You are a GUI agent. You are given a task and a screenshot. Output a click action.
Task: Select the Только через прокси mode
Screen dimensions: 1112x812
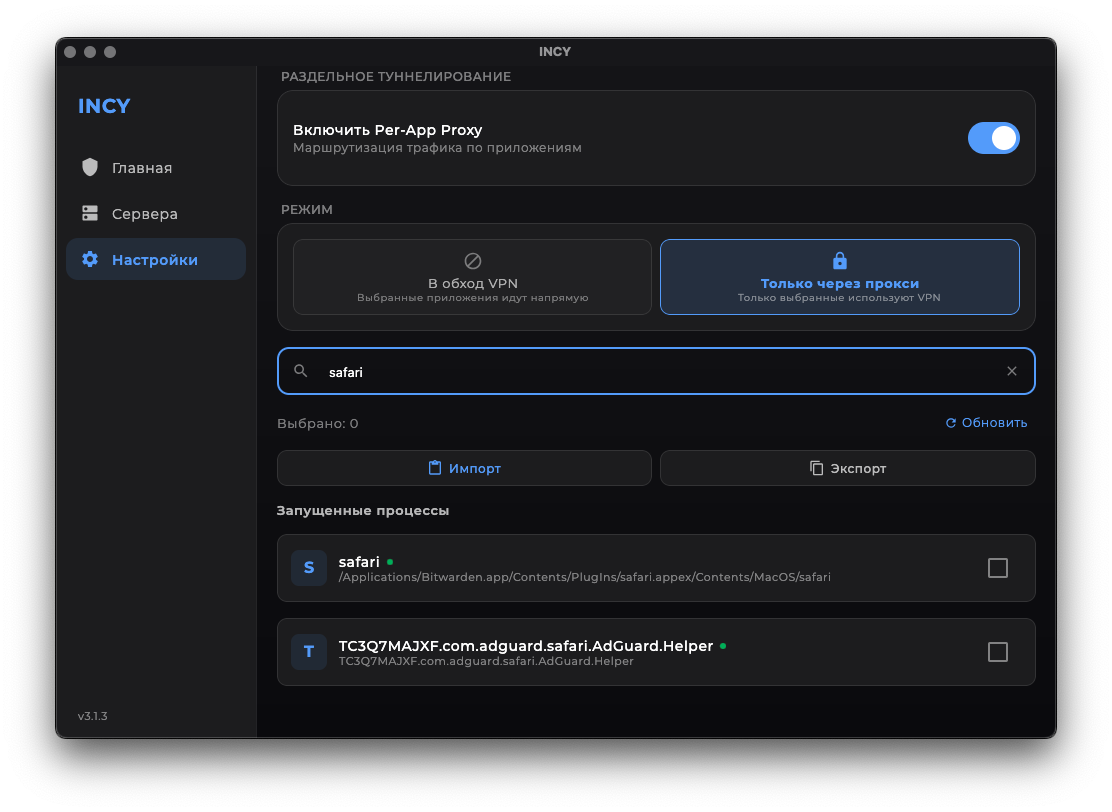pyautogui.click(x=840, y=277)
